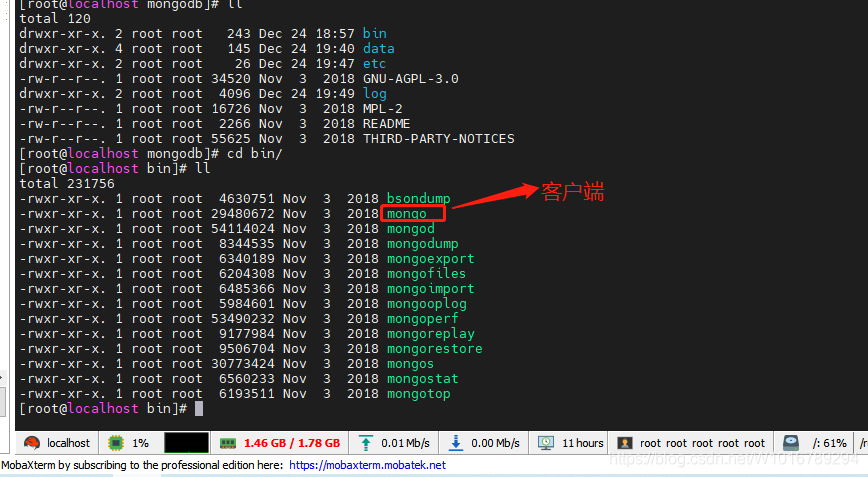The image size is (868, 477).
Task: Click the logged-in users icon
Action: click(625, 443)
